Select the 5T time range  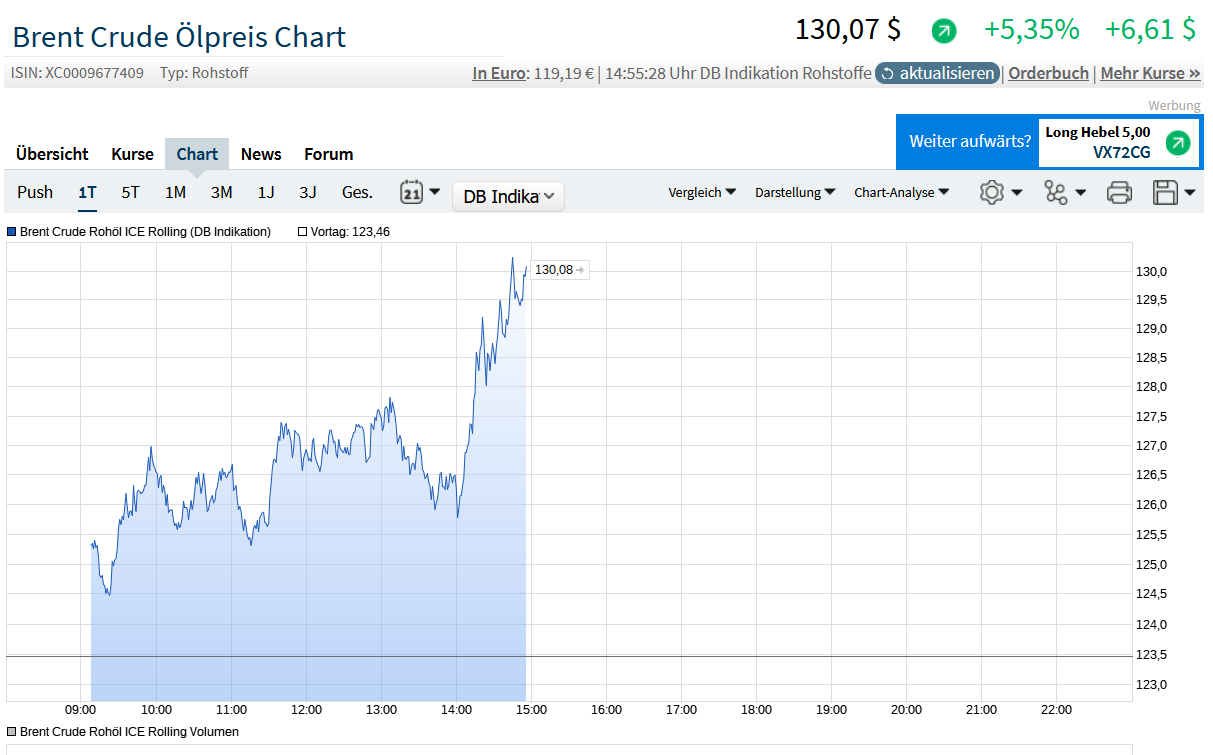click(131, 192)
